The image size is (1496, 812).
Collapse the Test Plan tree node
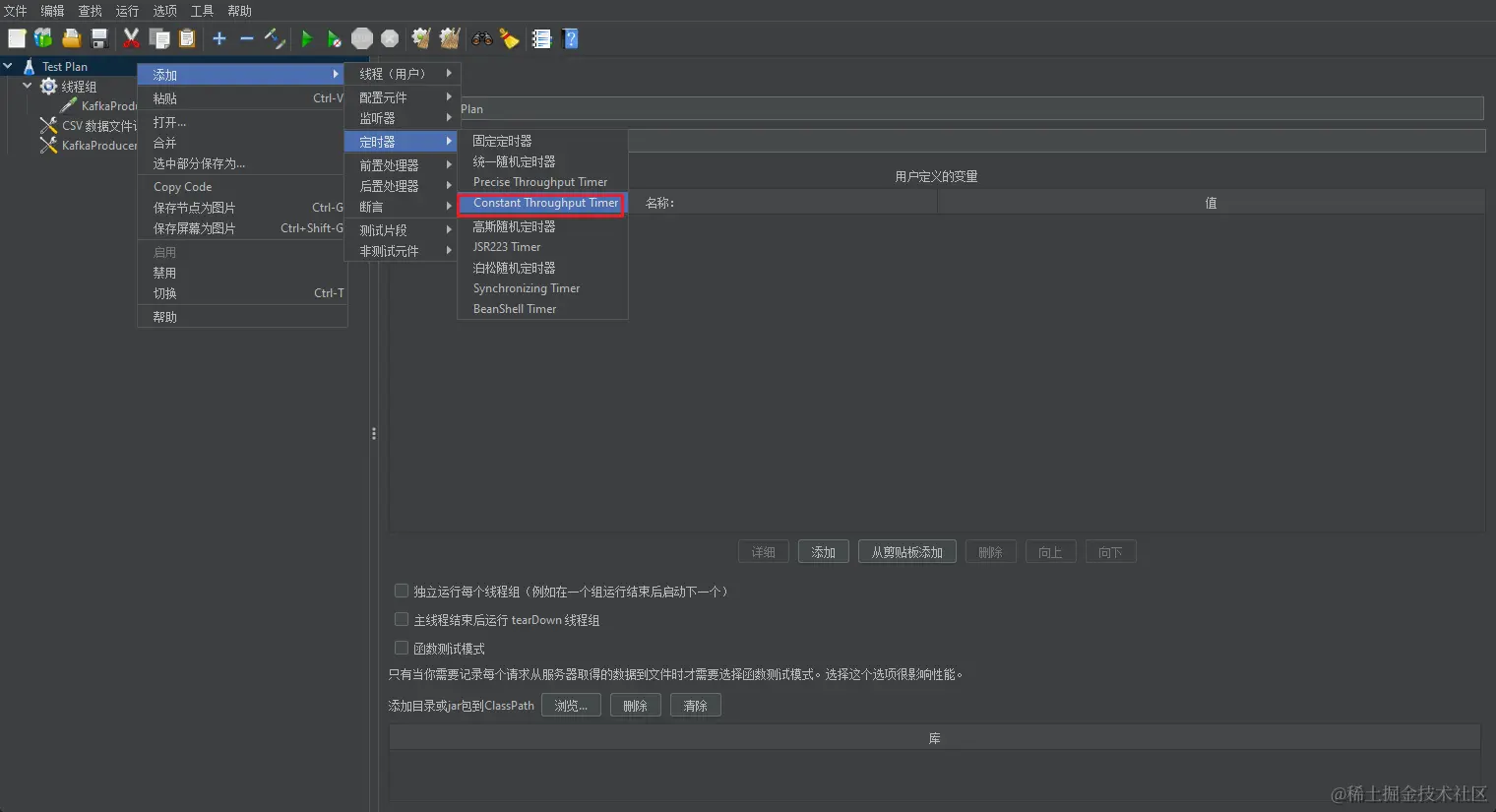[x=8, y=66]
